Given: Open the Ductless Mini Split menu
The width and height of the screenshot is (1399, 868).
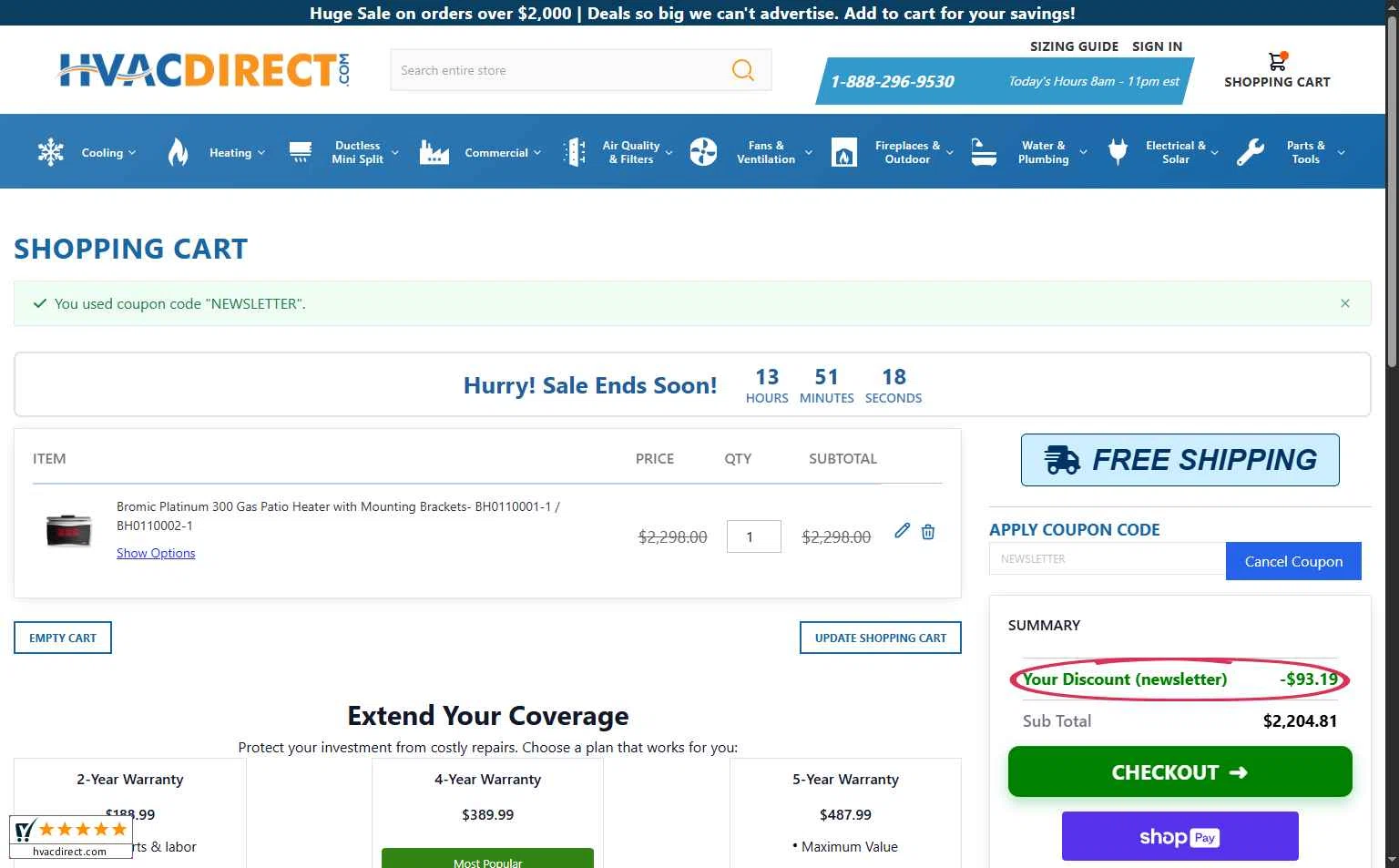Looking at the screenshot, I should click(357, 152).
